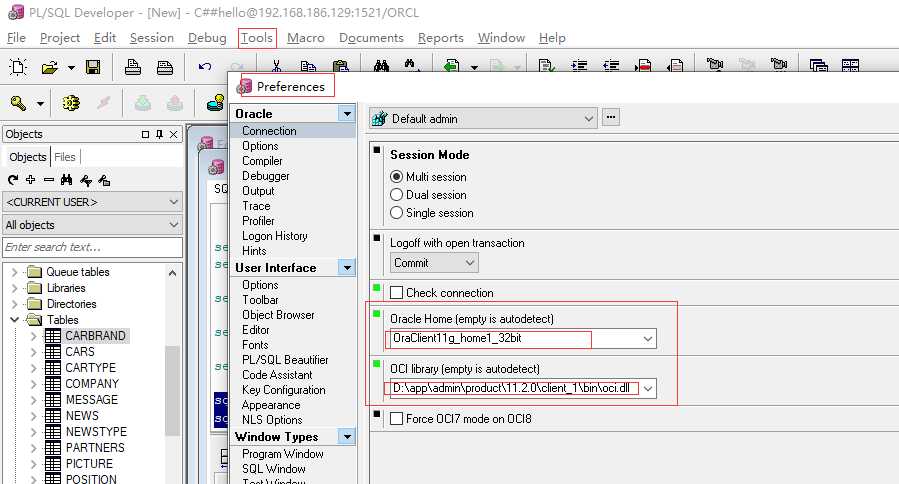
Task: Open the Logoff Commit dropdown
Action: click(470, 263)
